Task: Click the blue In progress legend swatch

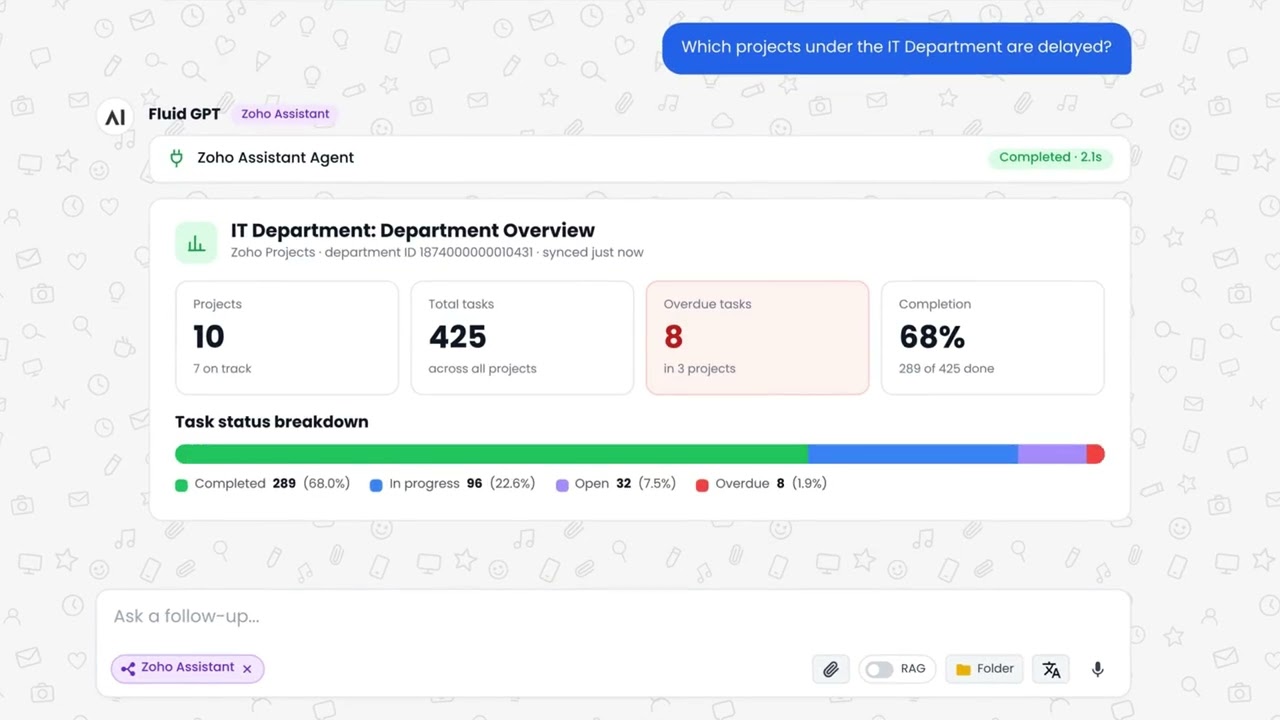Action: coord(376,485)
